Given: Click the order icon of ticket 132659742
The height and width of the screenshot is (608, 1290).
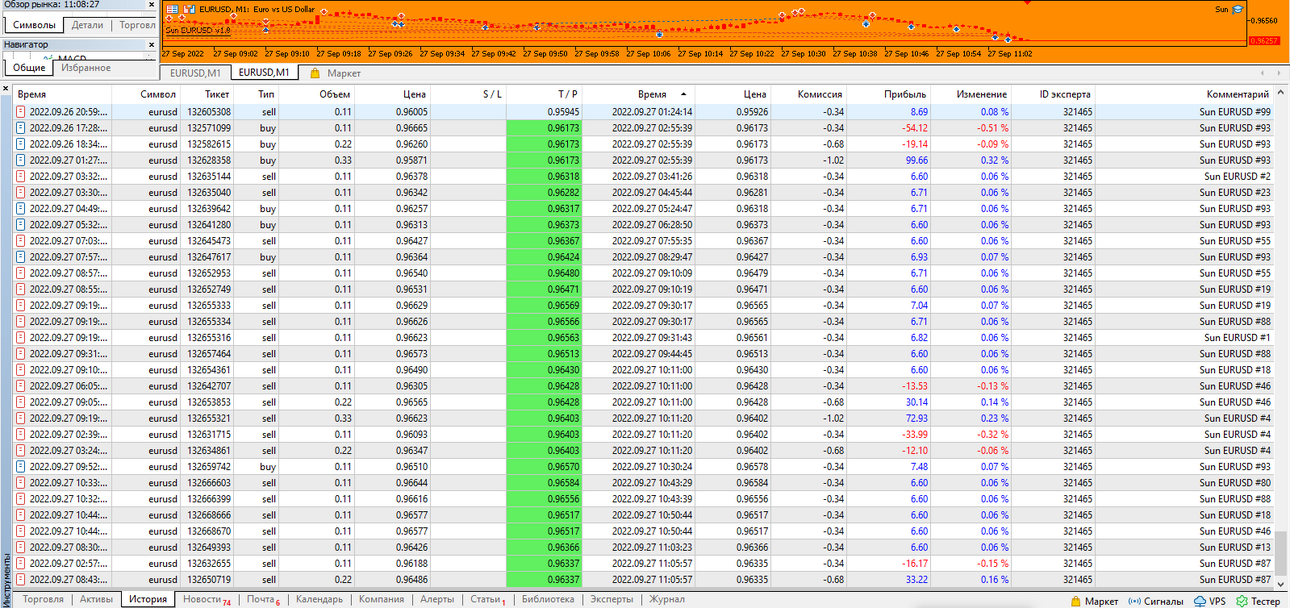Looking at the screenshot, I should click(21, 466).
